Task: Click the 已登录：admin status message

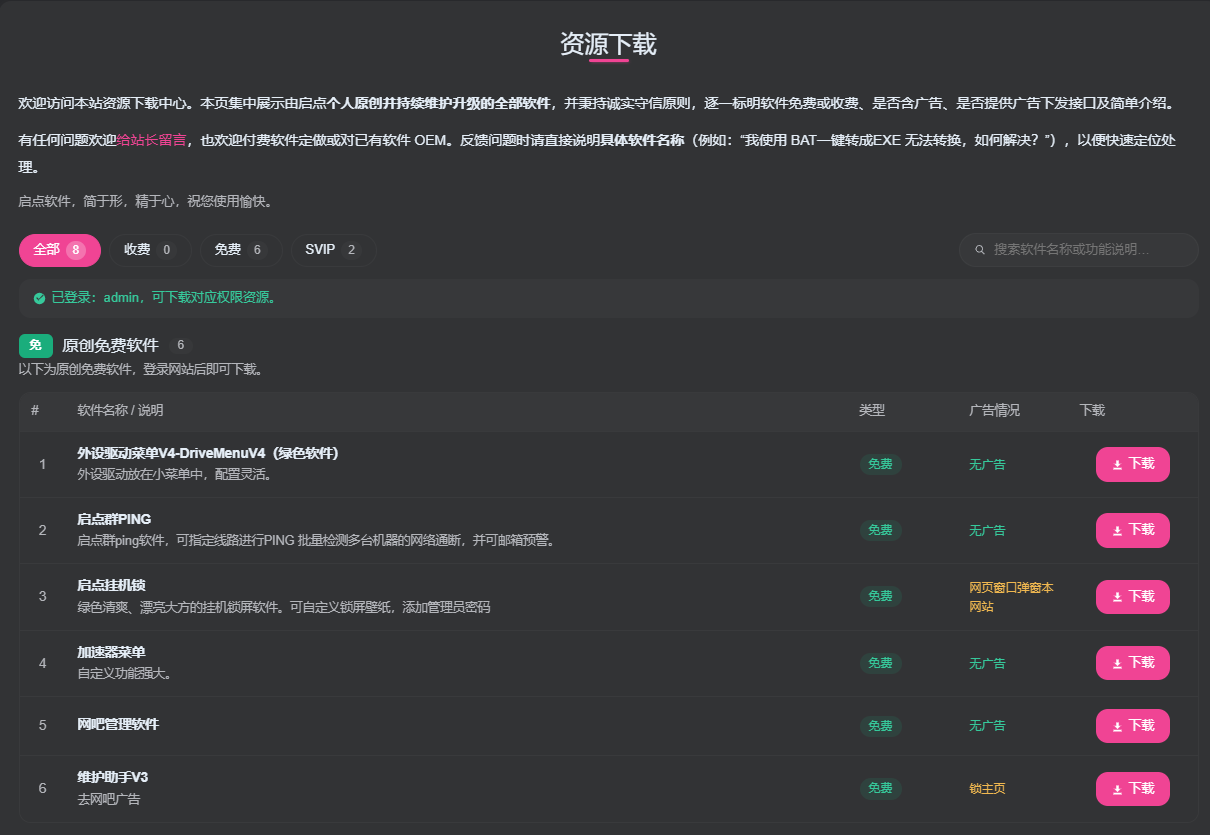Action: (x=164, y=298)
